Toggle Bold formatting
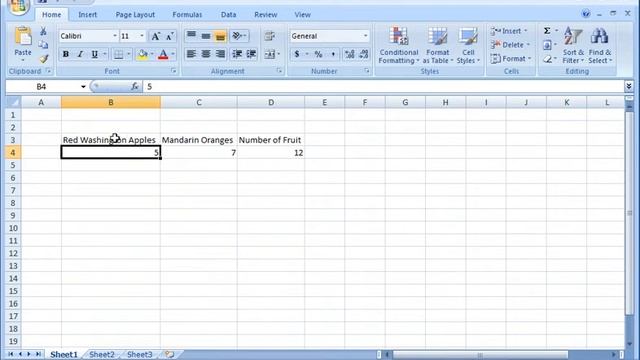The height and width of the screenshot is (360, 640). tap(65, 54)
